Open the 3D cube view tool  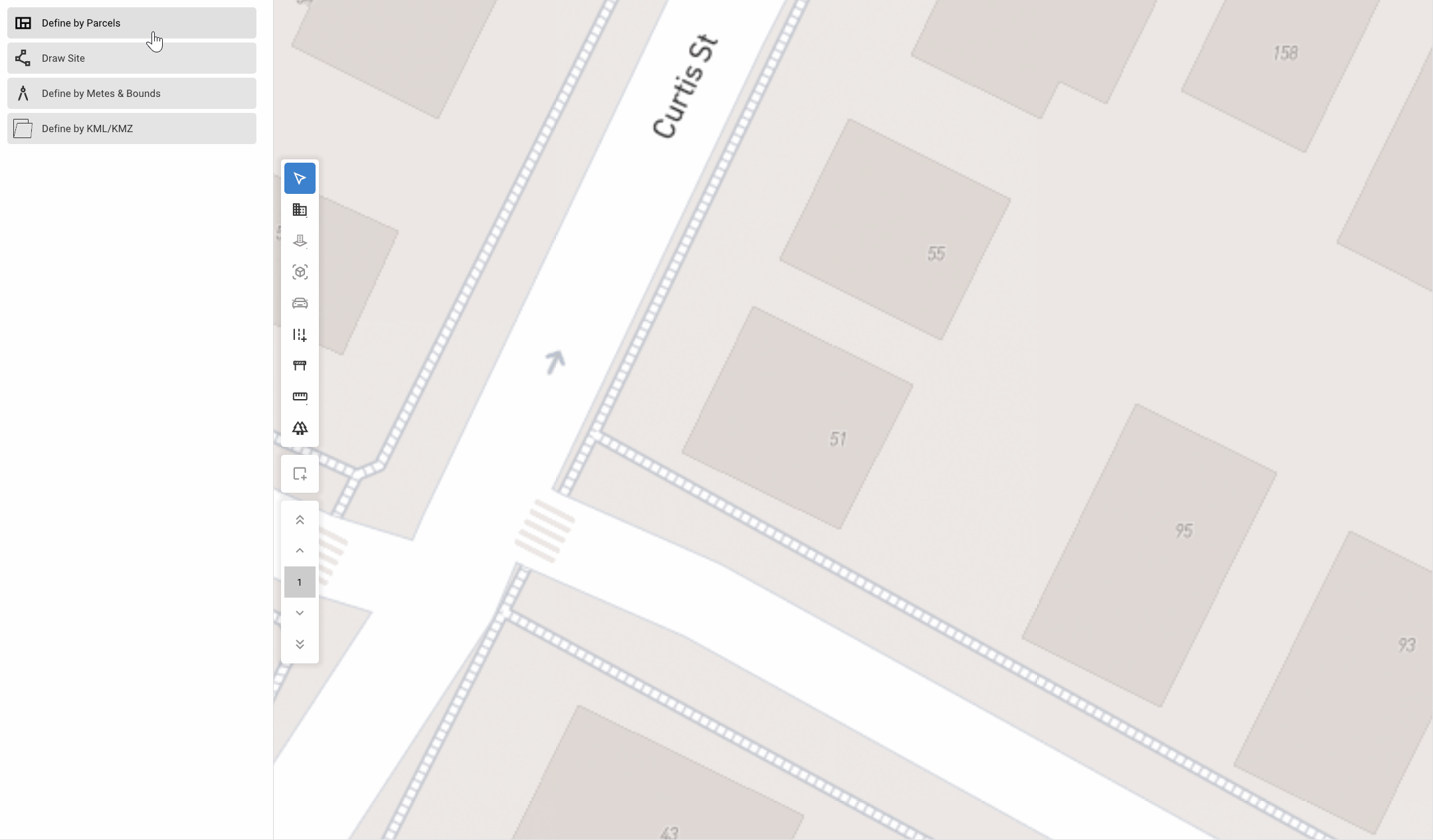pyautogui.click(x=300, y=272)
